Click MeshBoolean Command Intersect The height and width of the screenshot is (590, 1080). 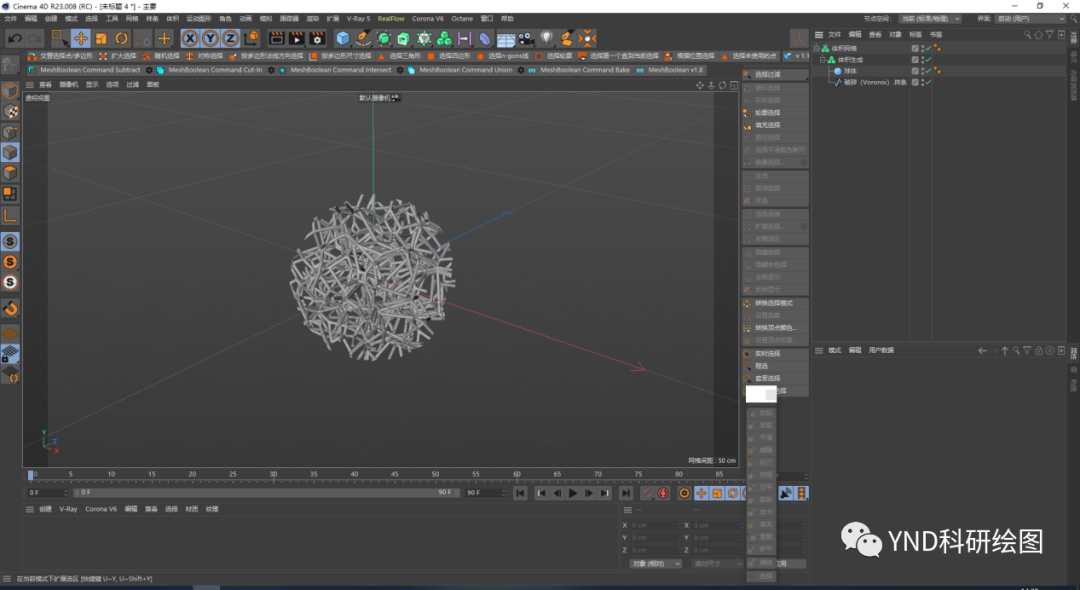(x=340, y=70)
